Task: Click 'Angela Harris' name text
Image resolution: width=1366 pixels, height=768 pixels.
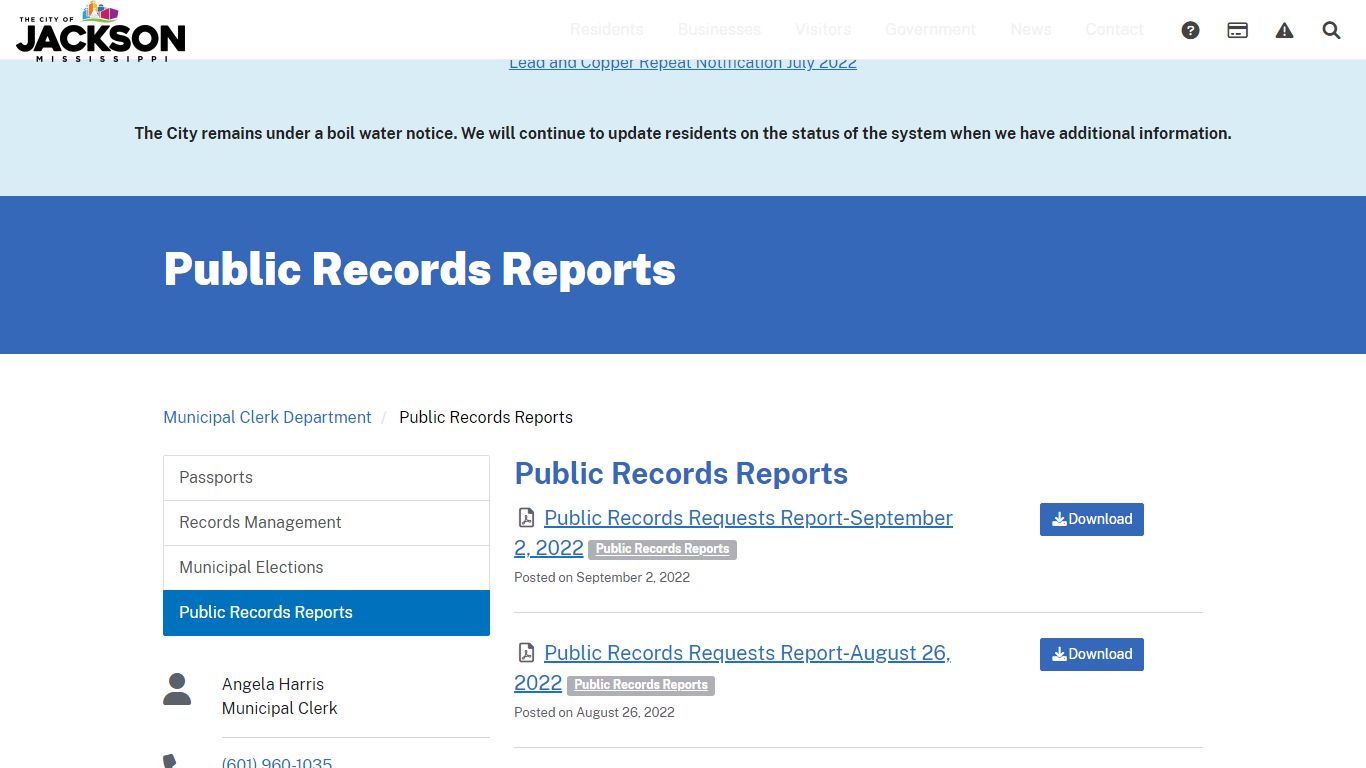Action: pyautogui.click(x=273, y=684)
